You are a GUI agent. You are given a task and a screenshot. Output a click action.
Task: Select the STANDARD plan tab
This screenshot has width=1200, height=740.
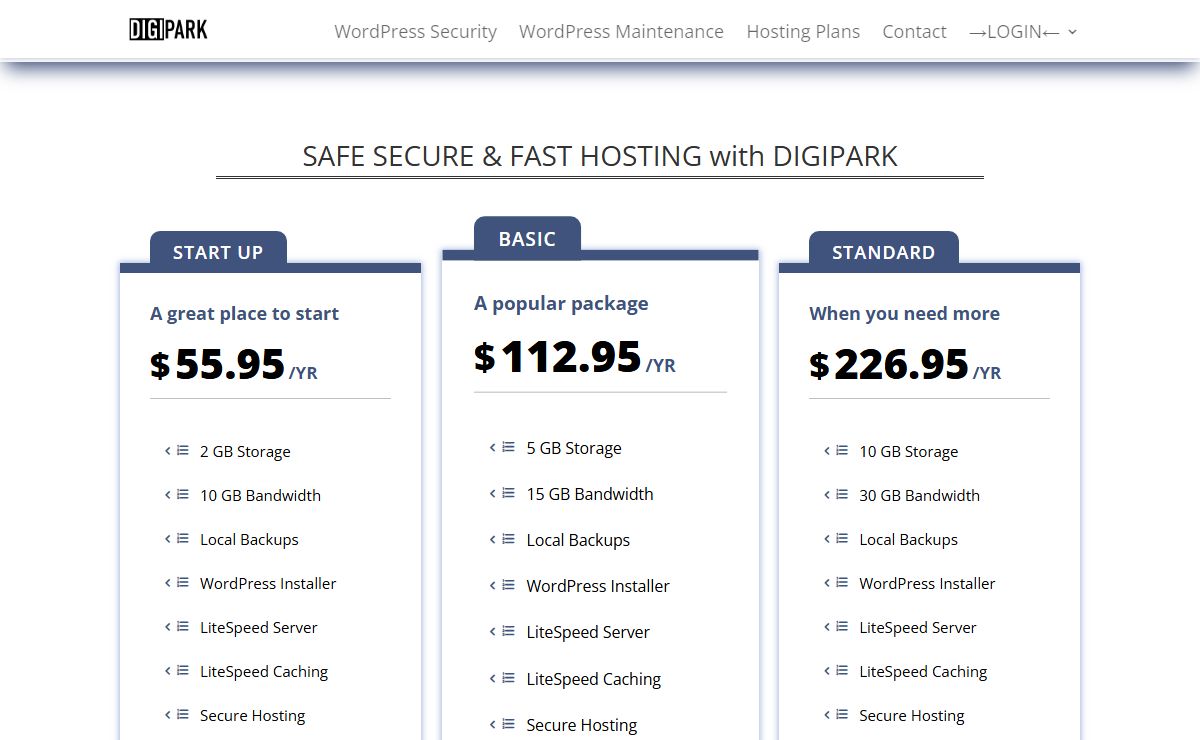coord(884,250)
